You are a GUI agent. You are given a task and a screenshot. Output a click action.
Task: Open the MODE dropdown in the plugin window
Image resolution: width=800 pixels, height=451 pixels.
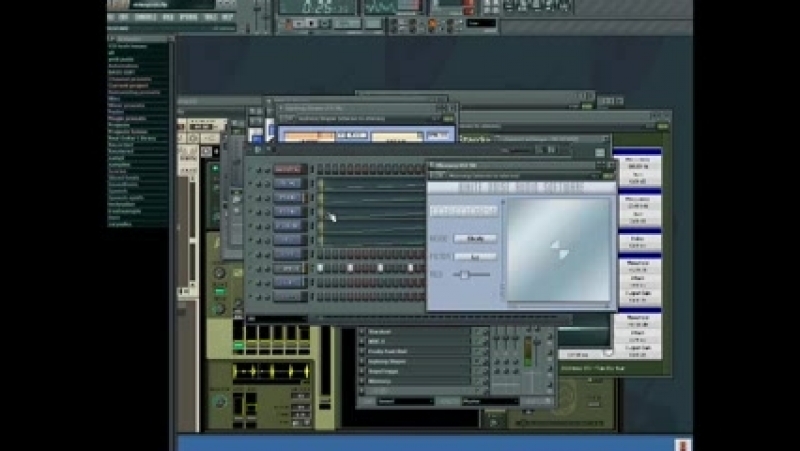tap(475, 239)
